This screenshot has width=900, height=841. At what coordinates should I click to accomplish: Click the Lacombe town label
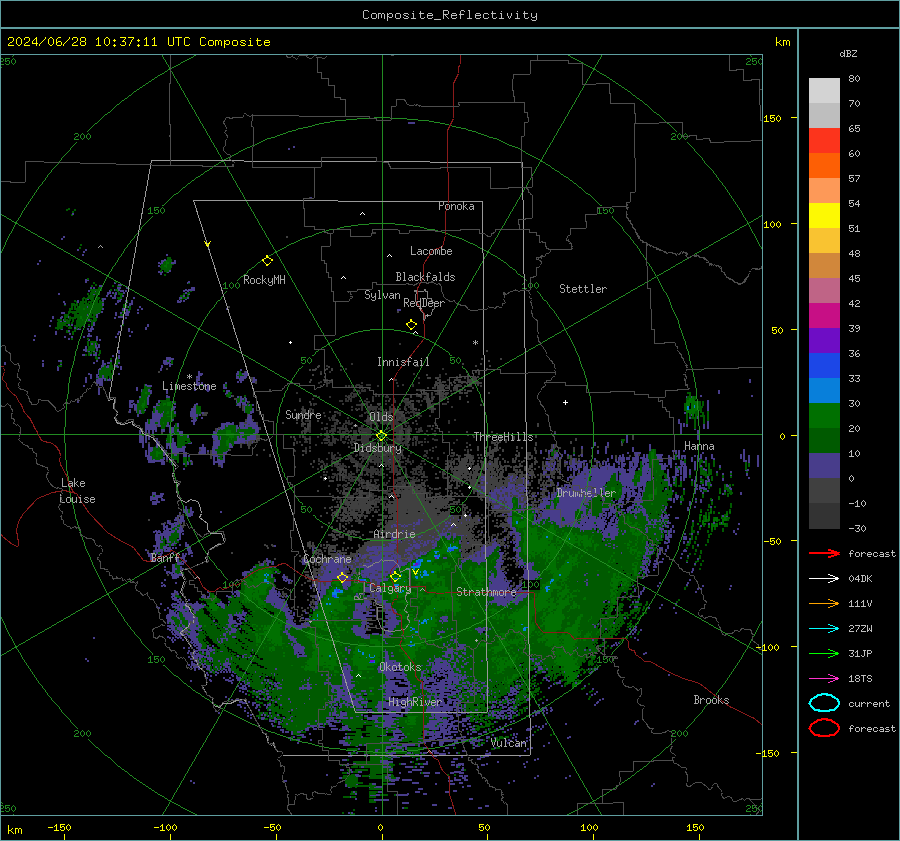pyautogui.click(x=431, y=251)
